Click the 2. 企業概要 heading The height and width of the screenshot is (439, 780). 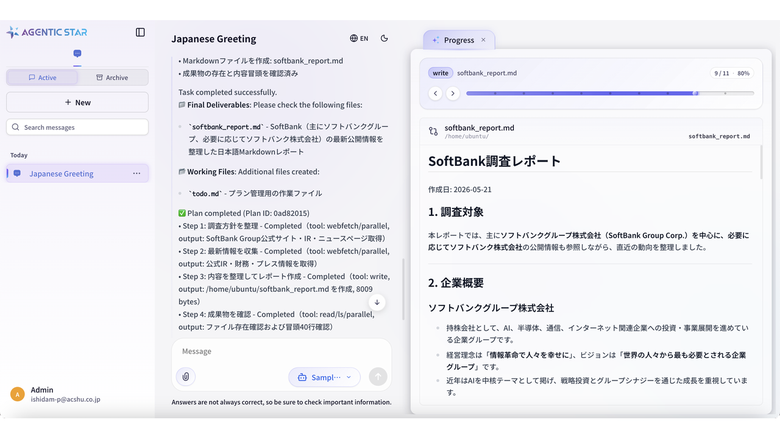[x=456, y=283]
